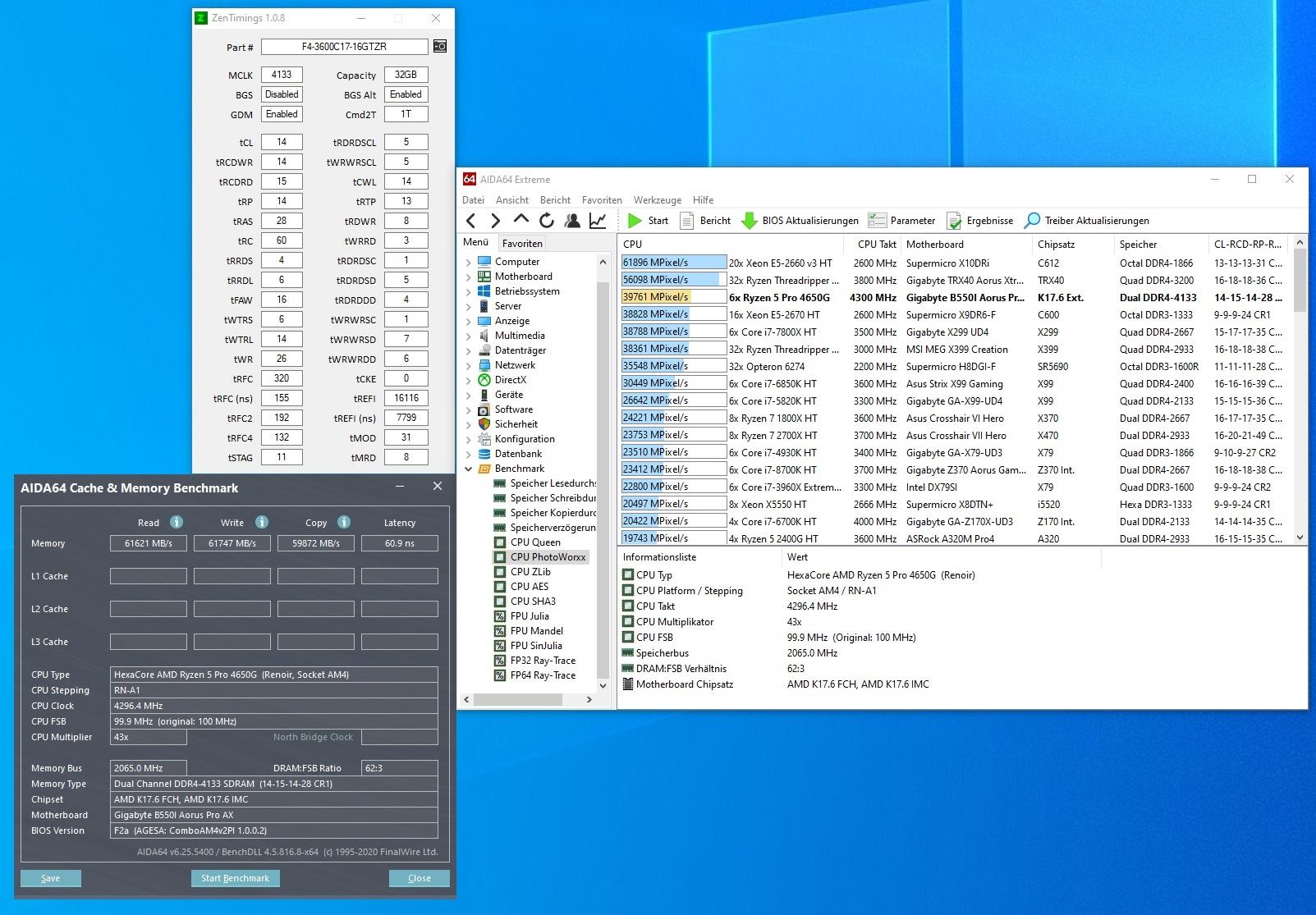
Task: Click the ZenTimings screenshot camera icon
Action: (x=440, y=47)
